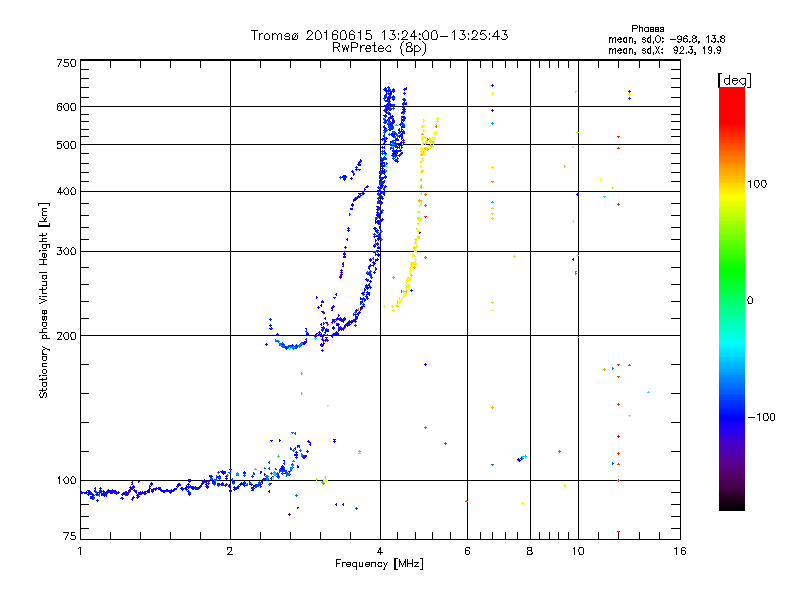
Task: Click the y-axis tick label '400'
Action: point(66,191)
